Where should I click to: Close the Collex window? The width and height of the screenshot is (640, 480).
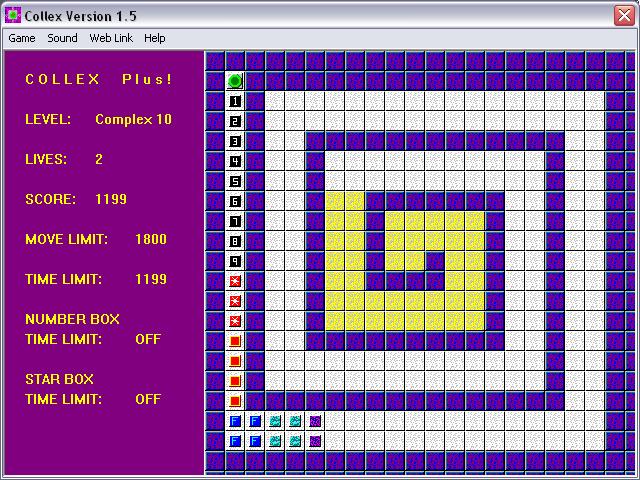click(x=624, y=16)
